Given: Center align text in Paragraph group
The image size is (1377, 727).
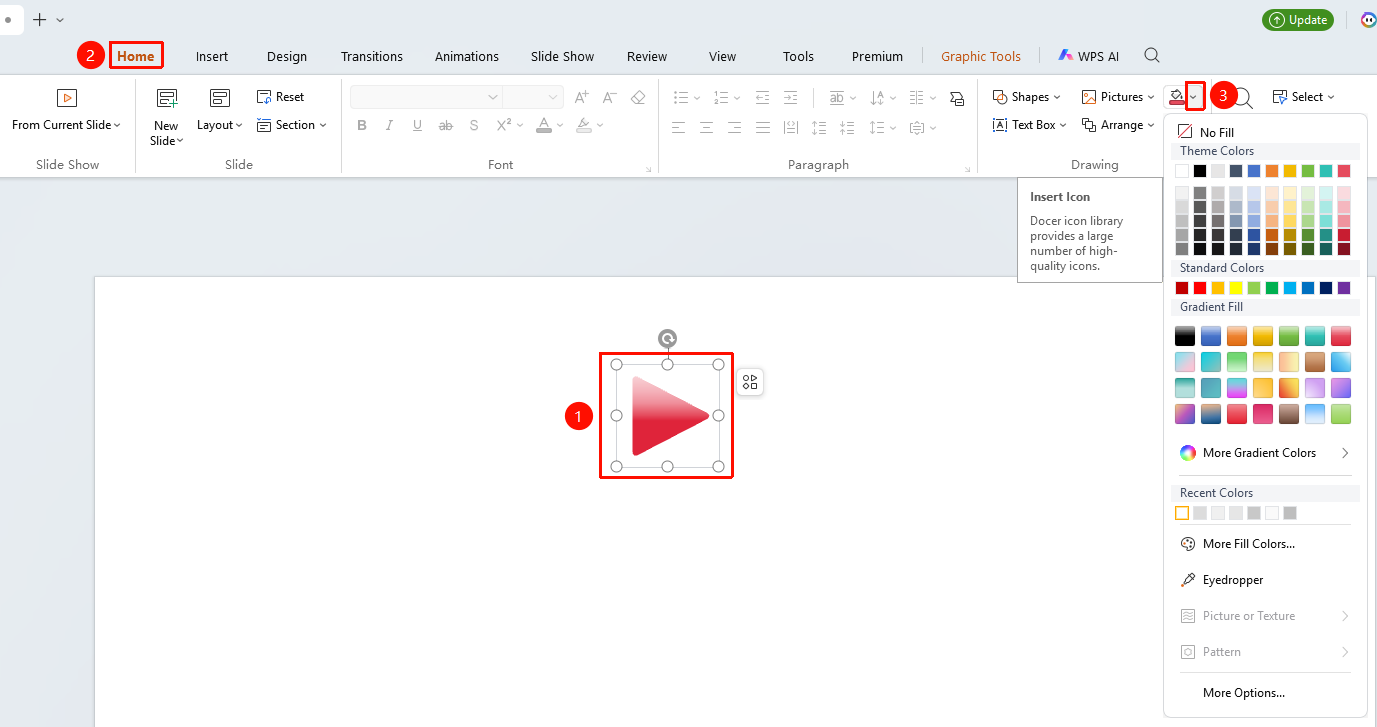Looking at the screenshot, I should click(x=707, y=127).
